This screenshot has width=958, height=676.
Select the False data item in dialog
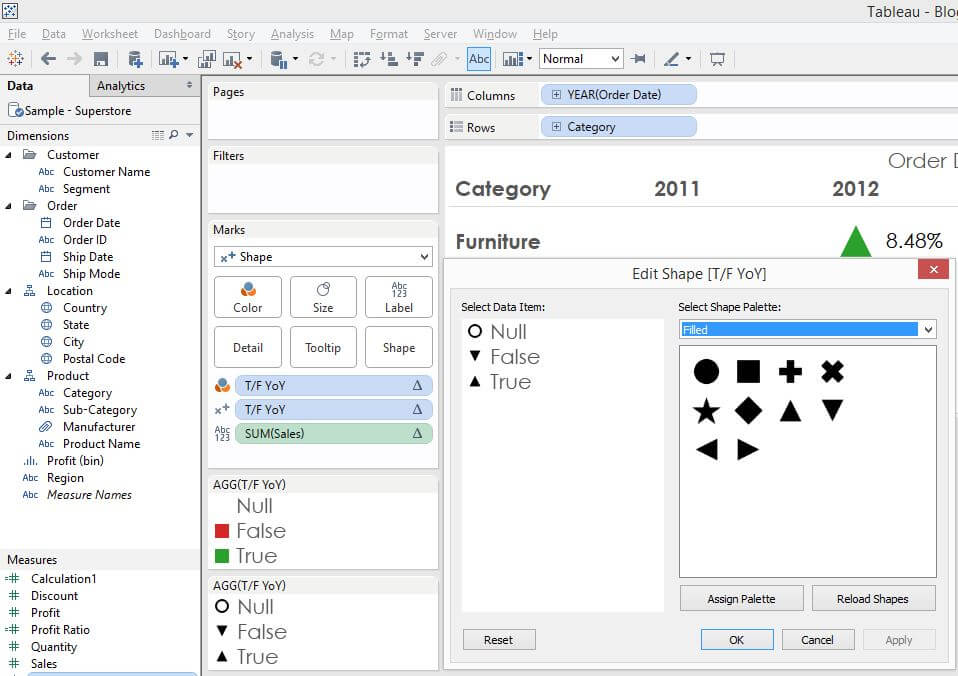coord(514,357)
